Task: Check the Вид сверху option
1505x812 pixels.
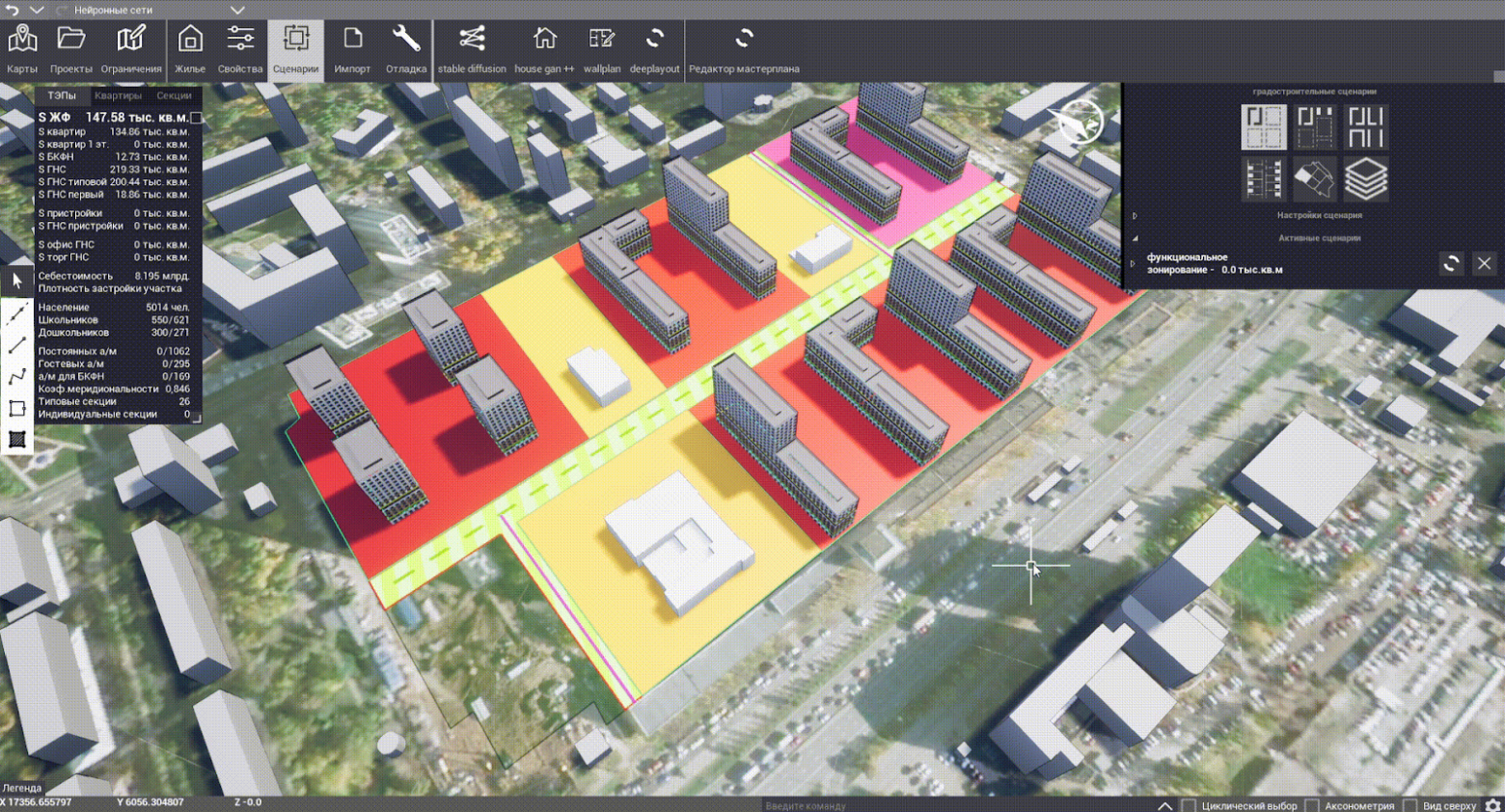Action: [x=1410, y=805]
